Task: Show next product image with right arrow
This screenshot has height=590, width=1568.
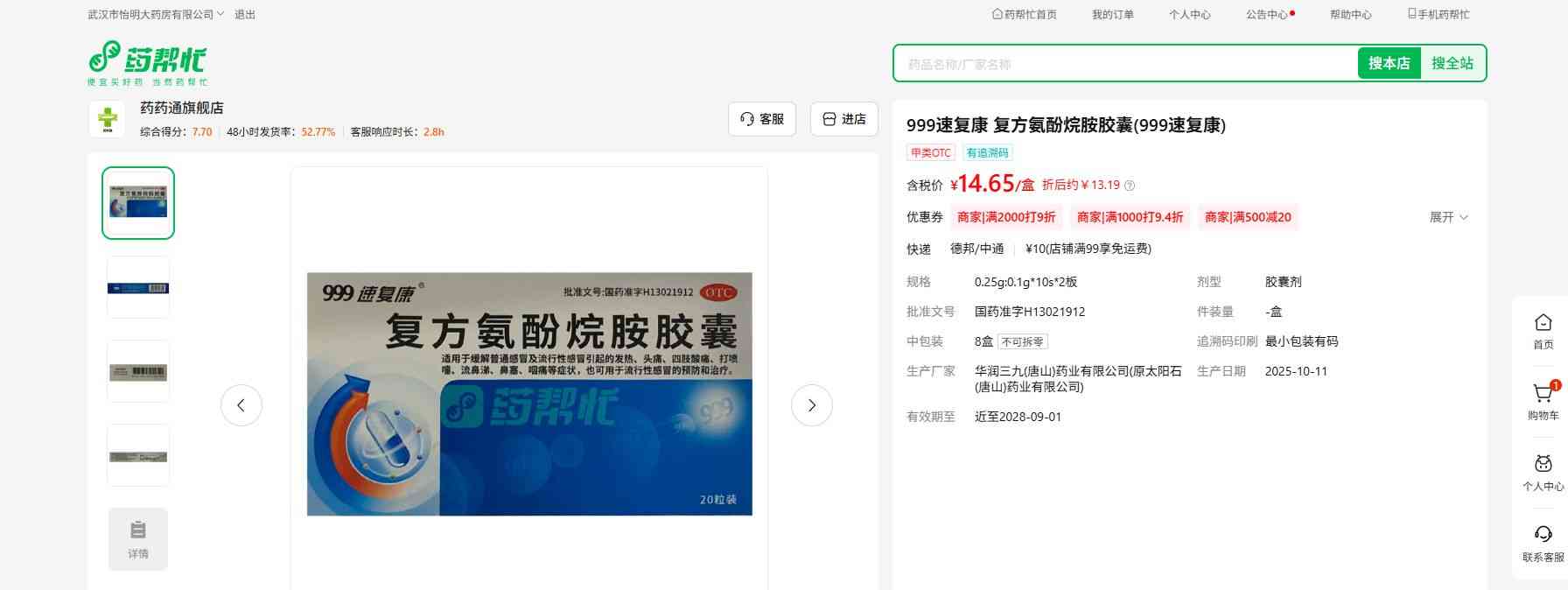Action: (812, 405)
